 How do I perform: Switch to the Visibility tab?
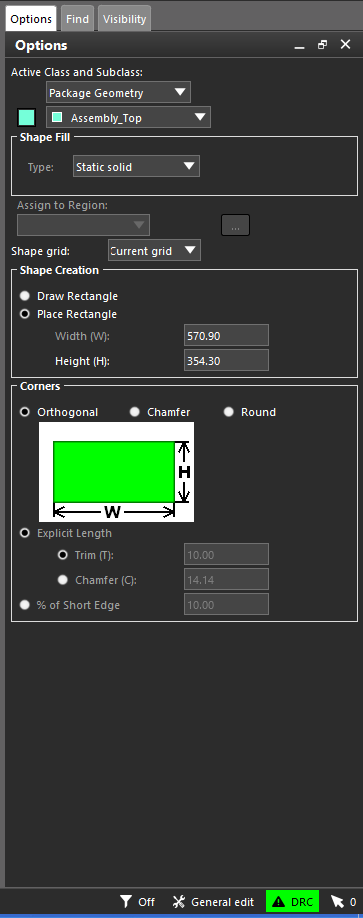(x=124, y=19)
